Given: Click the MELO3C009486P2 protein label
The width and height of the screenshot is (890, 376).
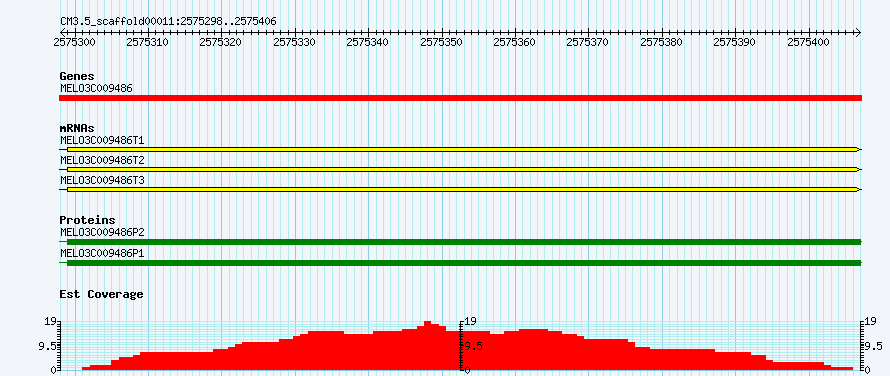Looking at the screenshot, I should tap(102, 232).
